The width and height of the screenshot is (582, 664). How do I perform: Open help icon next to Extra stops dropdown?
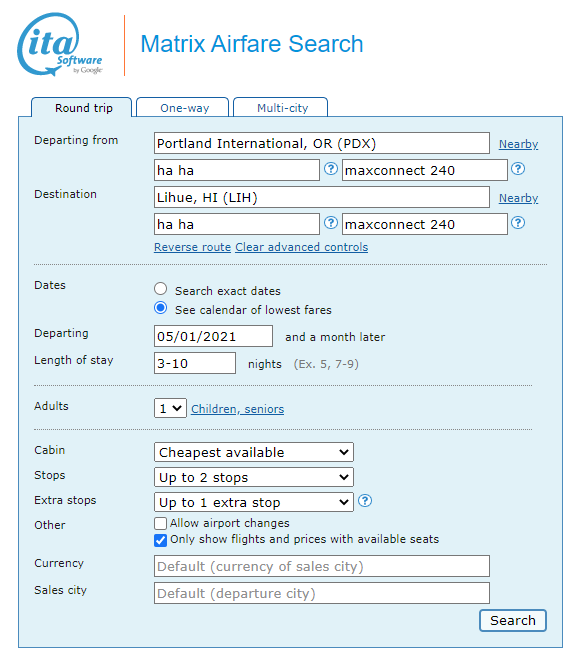[x=365, y=501]
